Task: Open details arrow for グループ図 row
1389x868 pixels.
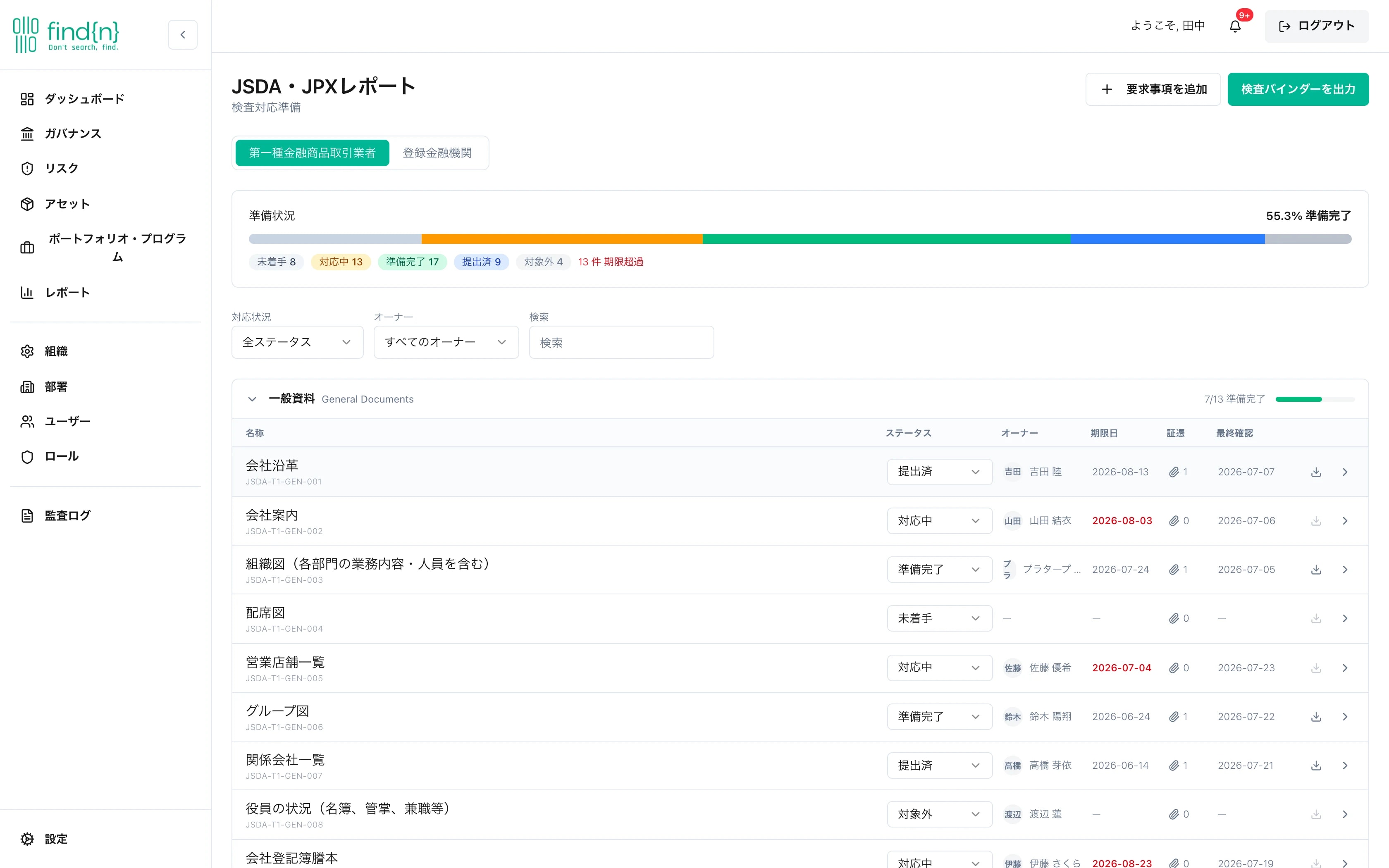Action: [x=1345, y=716]
